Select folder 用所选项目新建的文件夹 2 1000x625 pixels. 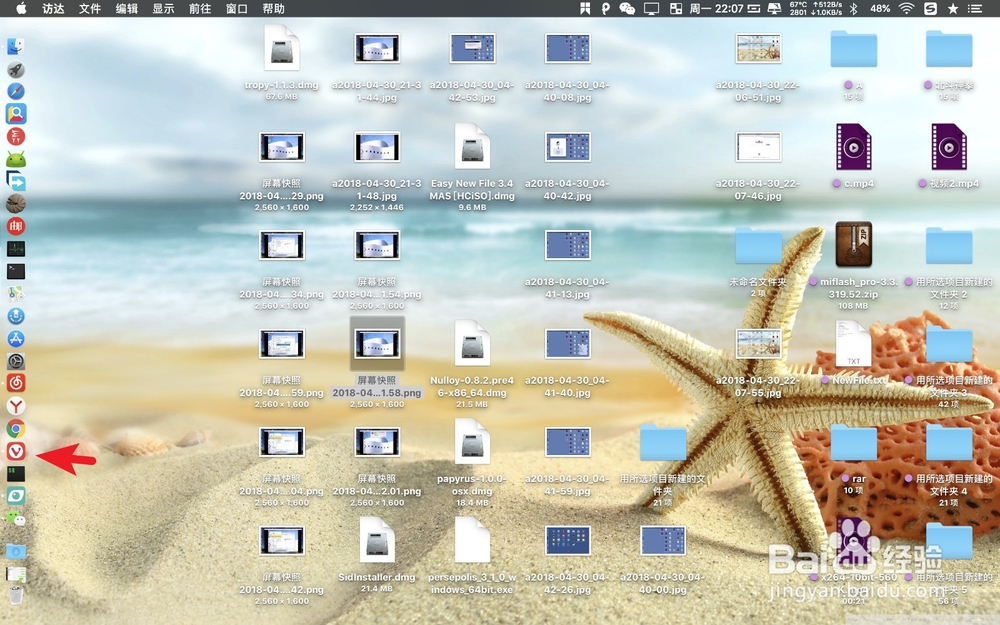(x=948, y=246)
